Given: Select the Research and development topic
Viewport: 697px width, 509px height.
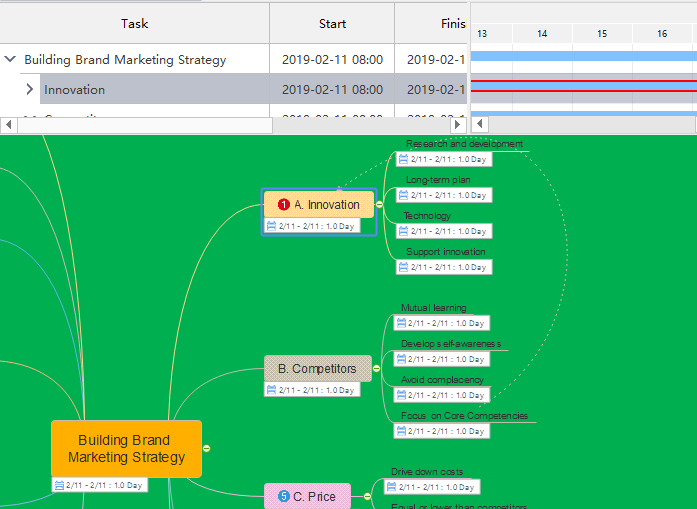Looking at the screenshot, I should coord(464,144).
